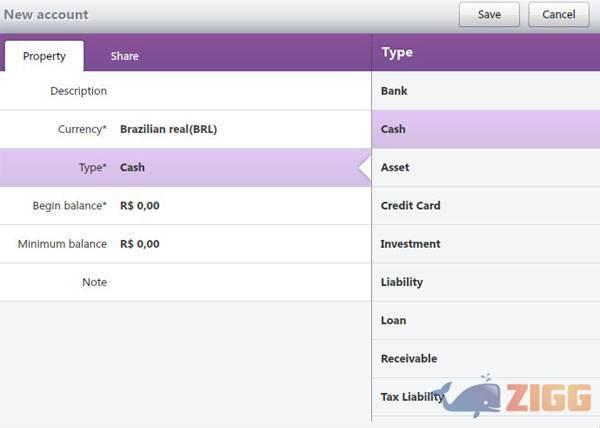Switch to the Share tab
Viewport: 600px width, 428px height.
click(x=125, y=56)
